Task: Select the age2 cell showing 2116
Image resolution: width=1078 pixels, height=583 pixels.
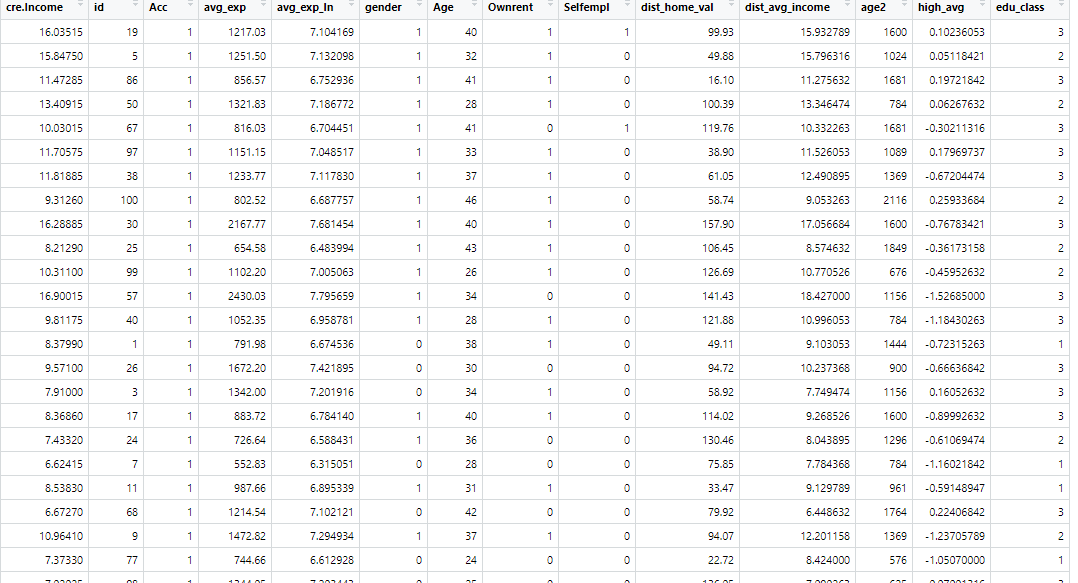Action: pyautogui.click(x=883, y=200)
